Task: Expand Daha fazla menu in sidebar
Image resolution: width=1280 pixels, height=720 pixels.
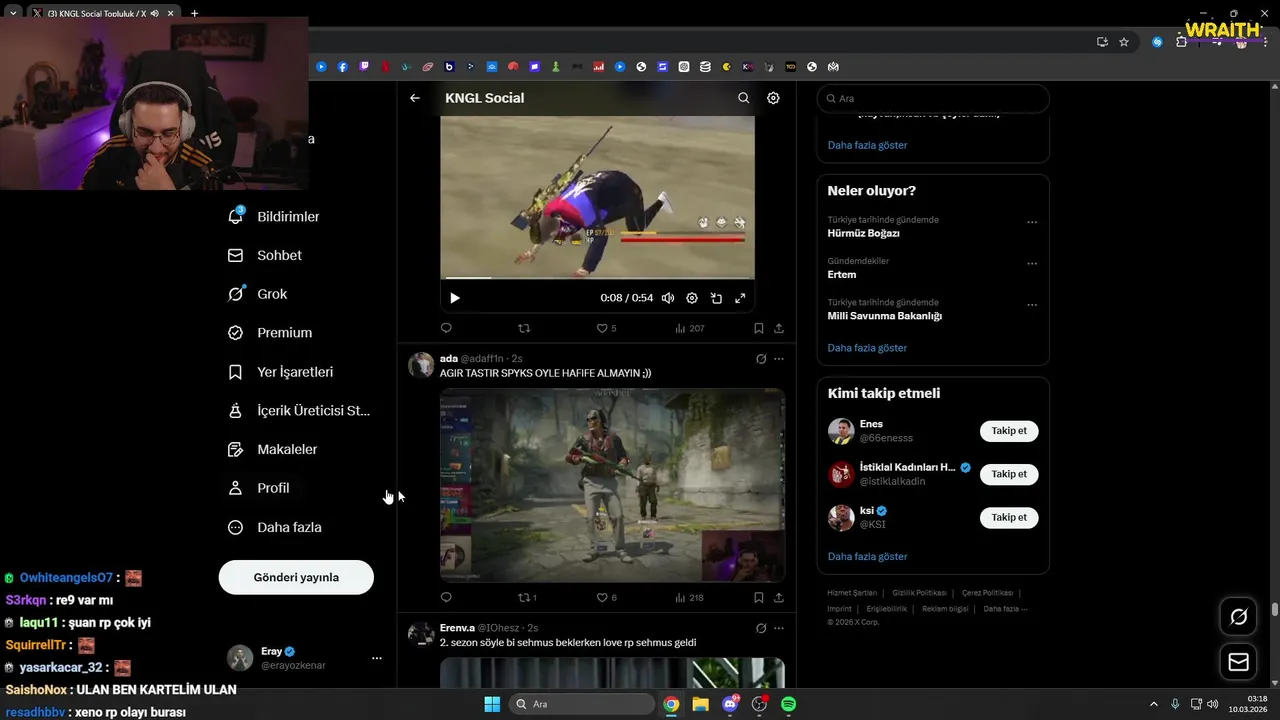Action: tap(275, 527)
